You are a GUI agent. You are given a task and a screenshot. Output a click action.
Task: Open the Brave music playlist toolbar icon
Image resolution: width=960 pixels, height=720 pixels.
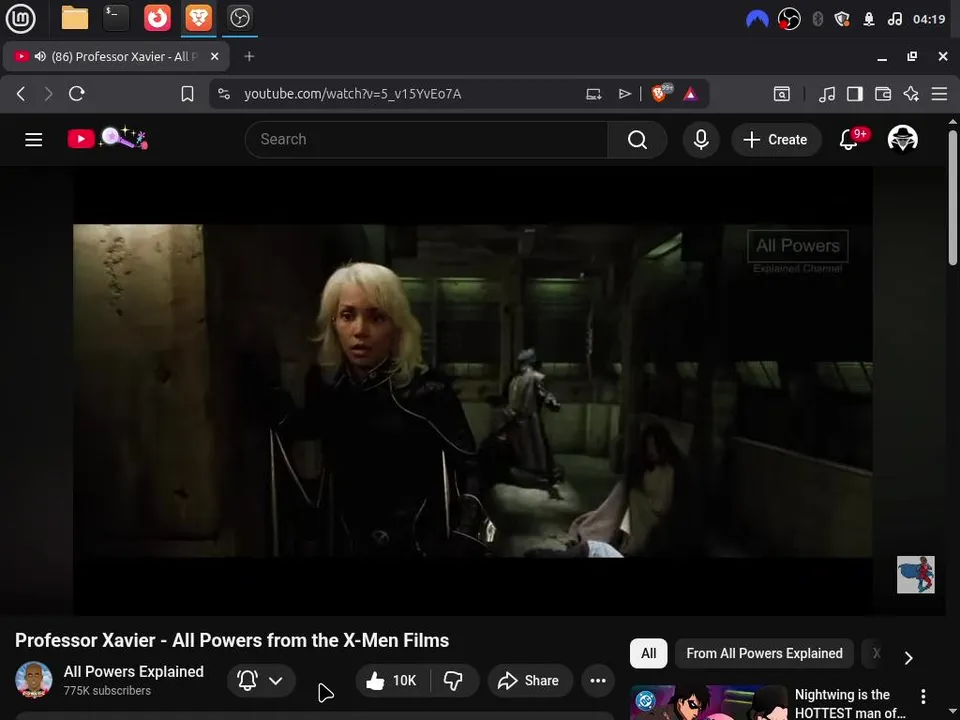(x=827, y=94)
